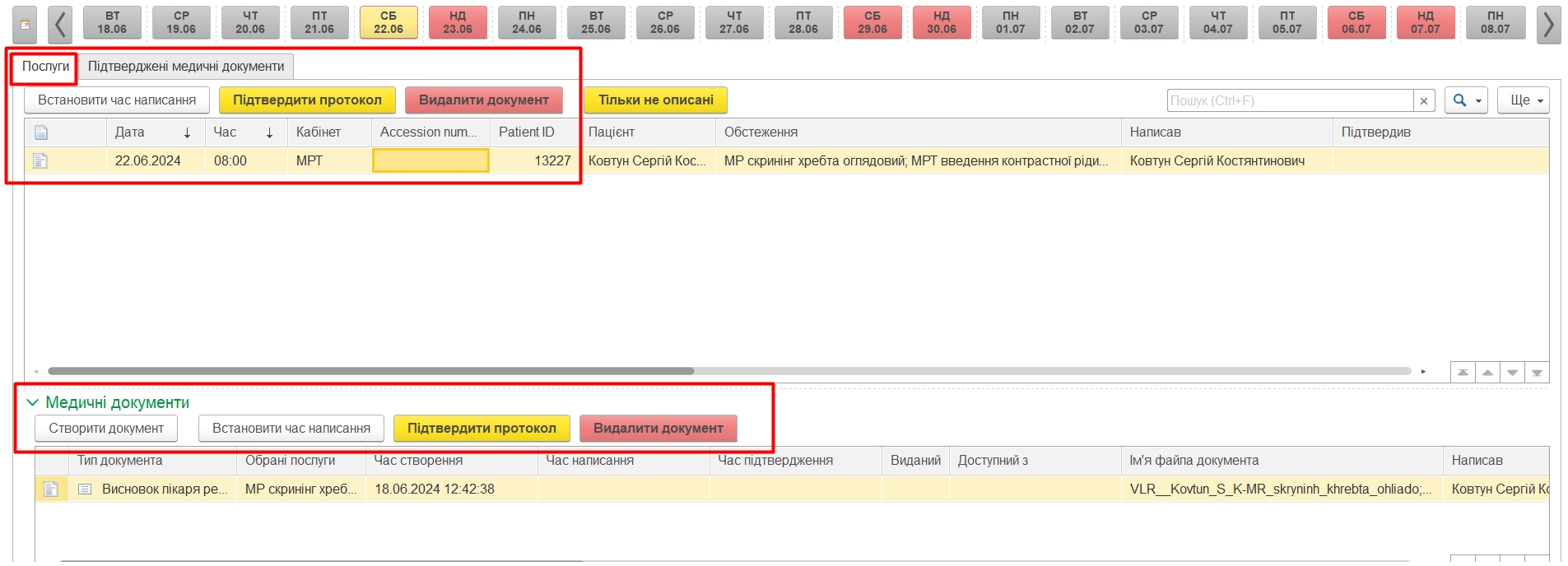
Task: Click the services table horizontal scrollbar
Action: [x=370, y=371]
